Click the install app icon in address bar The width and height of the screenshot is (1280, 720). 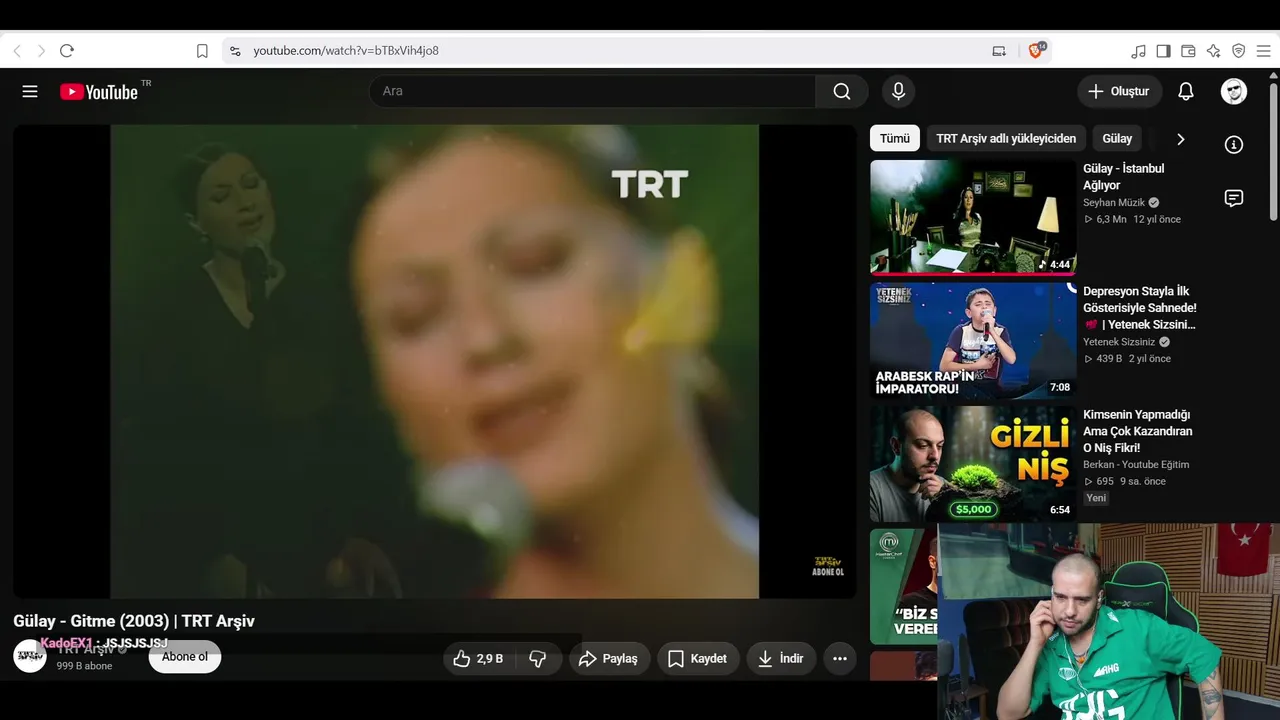999,51
